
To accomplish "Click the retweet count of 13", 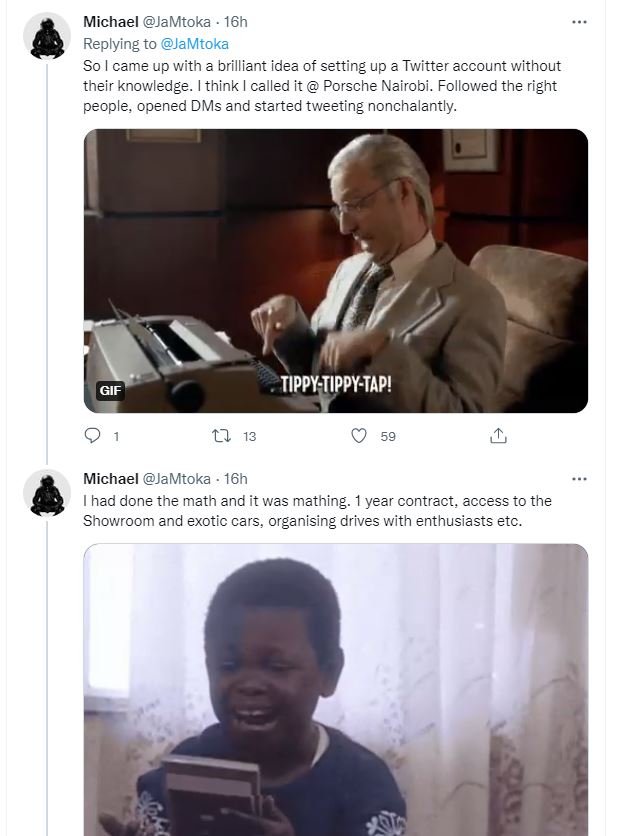I will click(250, 436).
